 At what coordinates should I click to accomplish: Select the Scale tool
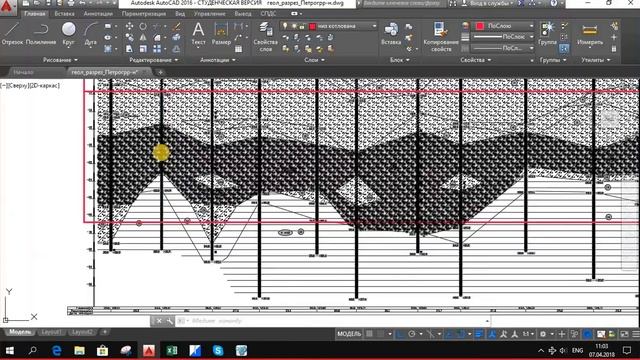[143, 49]
